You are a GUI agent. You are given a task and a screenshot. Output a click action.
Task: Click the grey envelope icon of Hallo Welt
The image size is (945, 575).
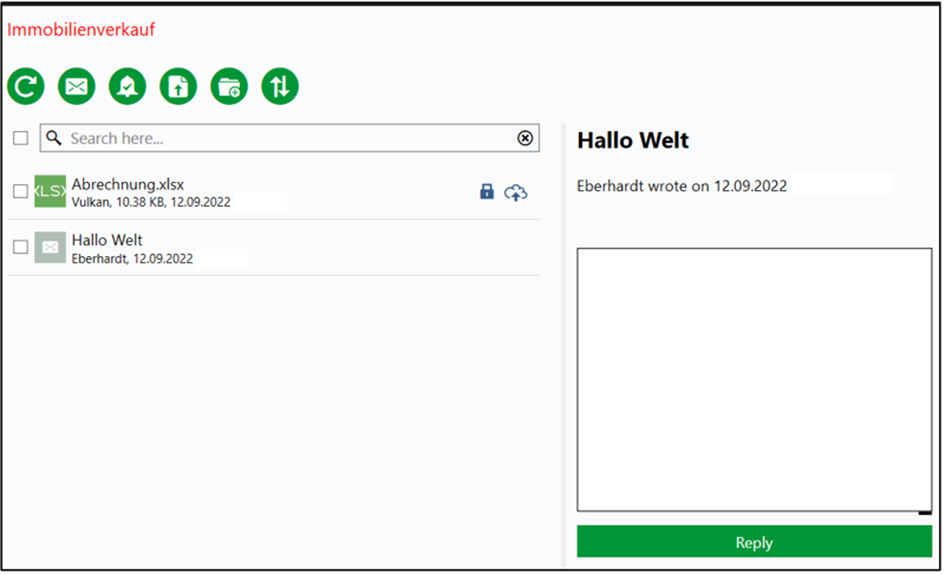[50, 247]
